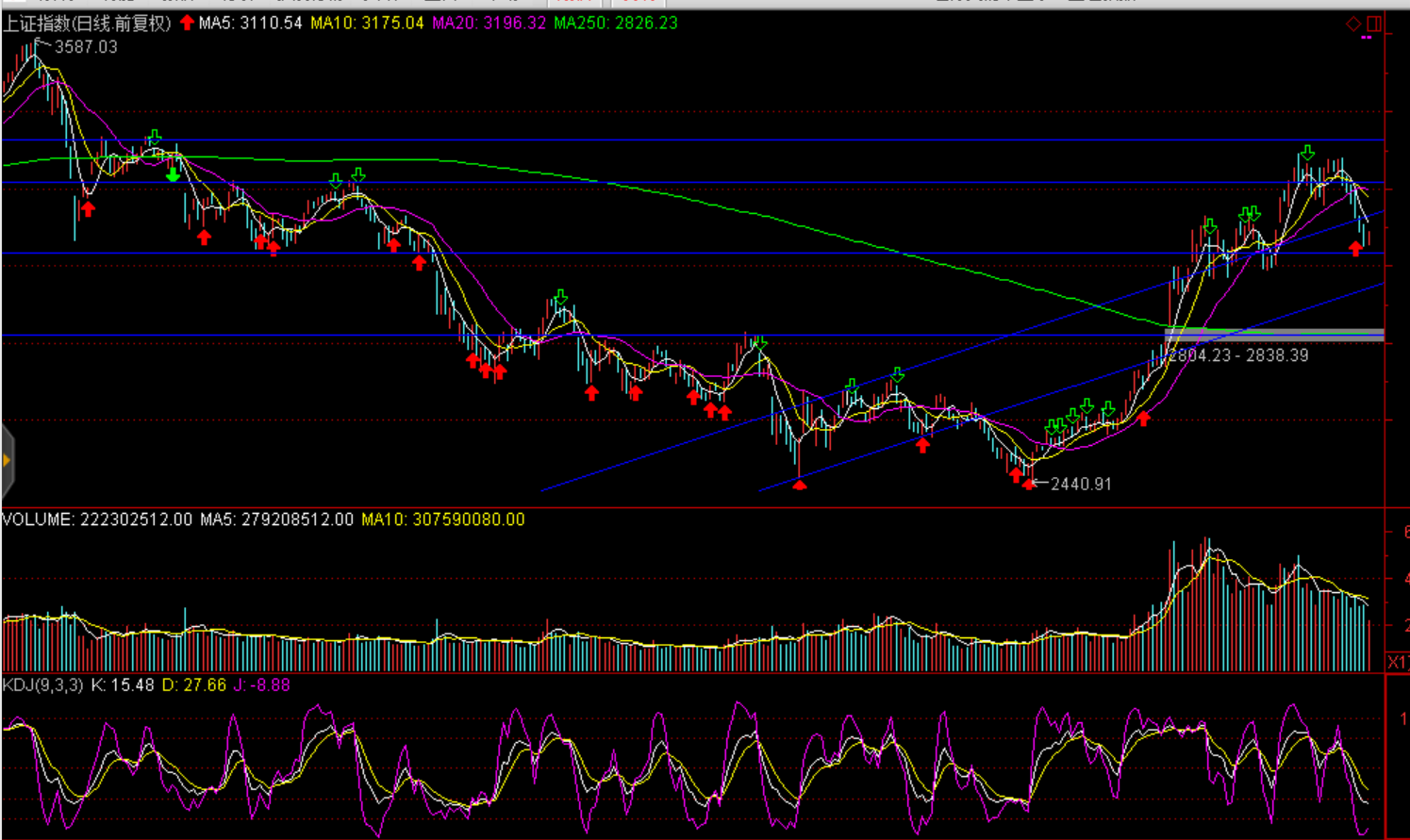This screenshot has width=1410, height=840.
Task: Click the green sell arrow at recent peak
Action: [x=1306, y=153]
